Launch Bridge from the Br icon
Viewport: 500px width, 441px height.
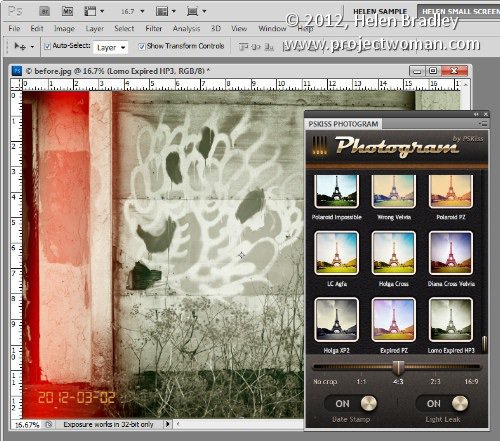(44, 11)
